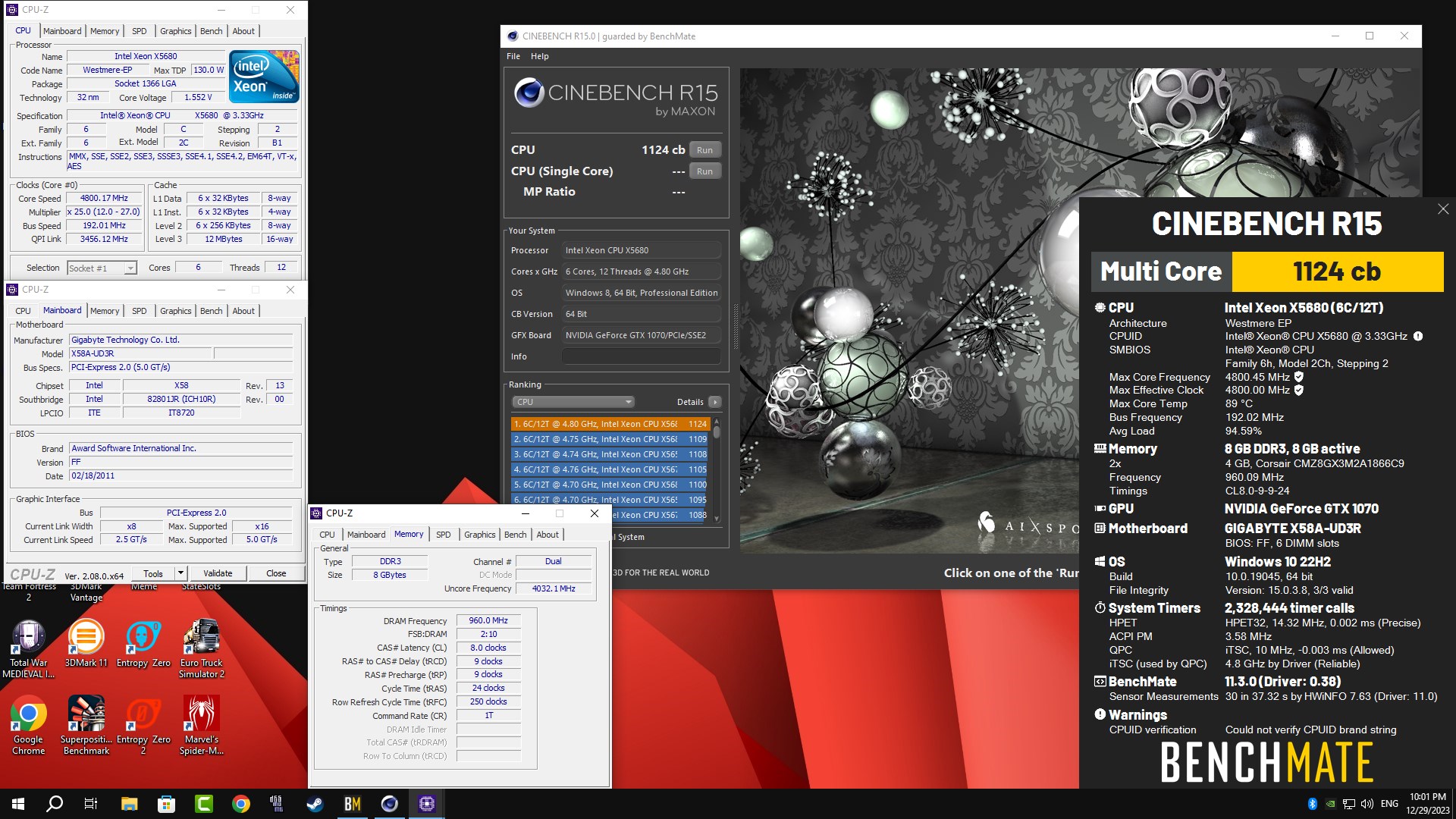This screenshot has width=1456, height=819.
Task: Click the Close button in CPU-Z
Action: pyautogui.click(x=276, y=573)
